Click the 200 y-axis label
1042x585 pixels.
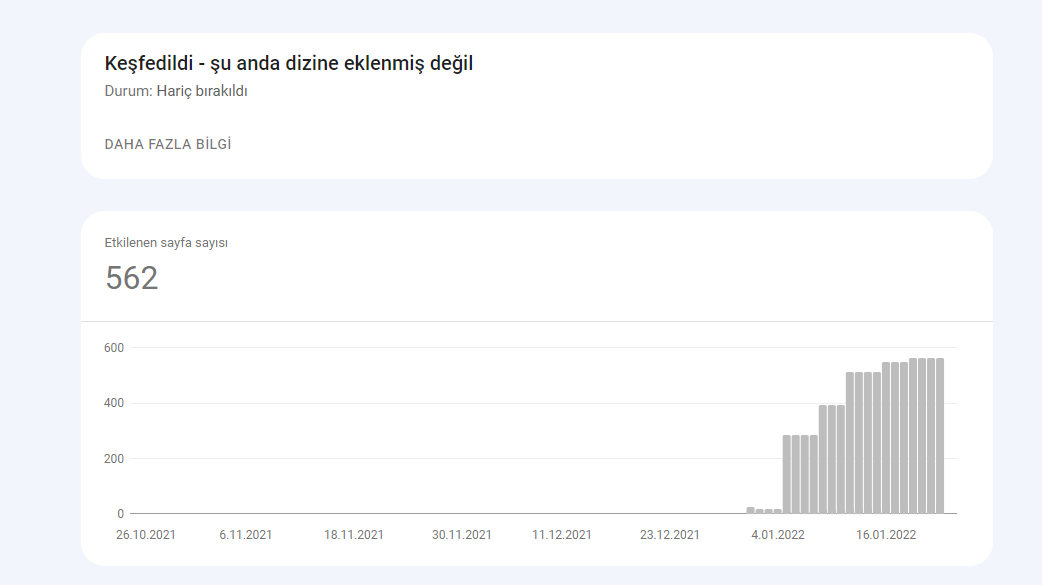(x=114, y=459)
